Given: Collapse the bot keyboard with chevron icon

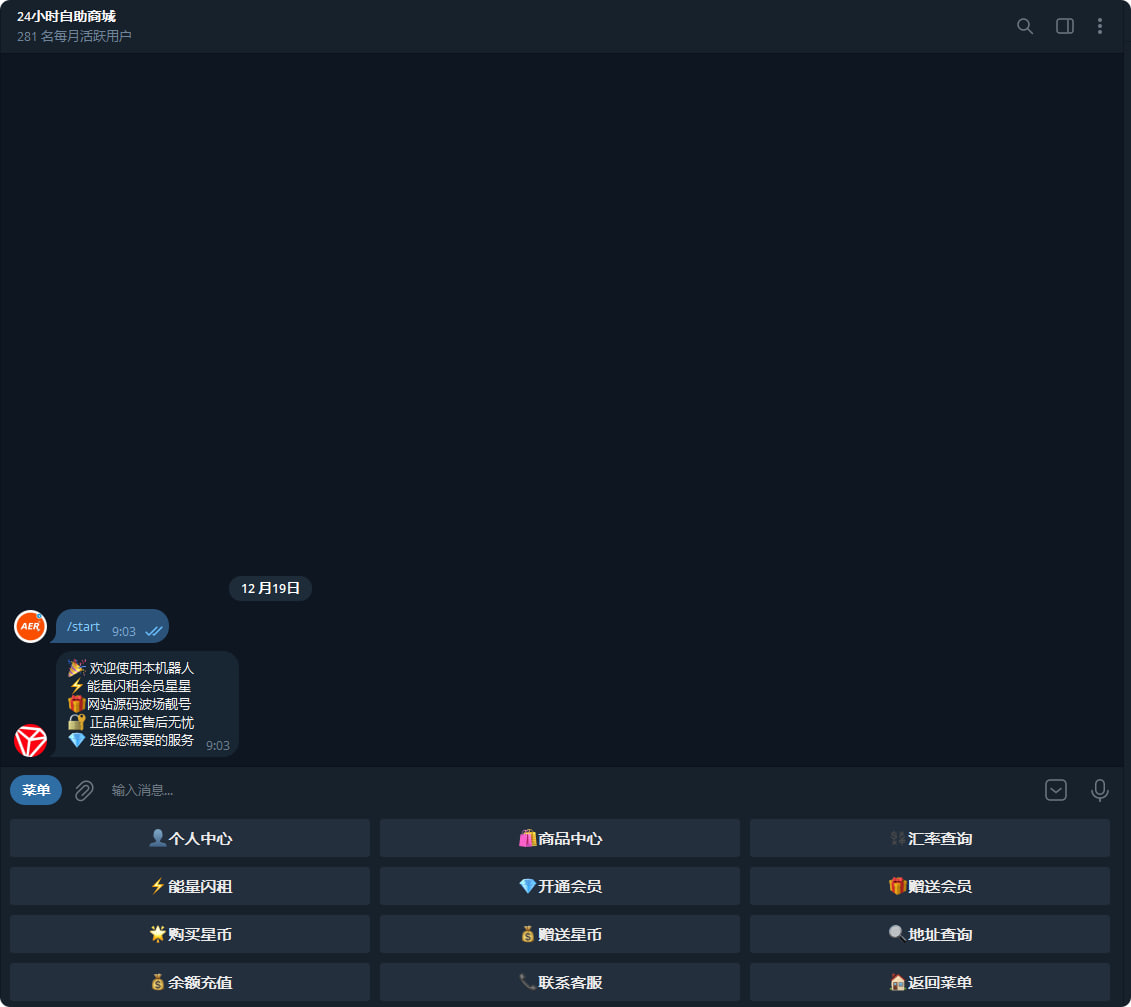Looking at the screenshot, I should click(1055, 791).
